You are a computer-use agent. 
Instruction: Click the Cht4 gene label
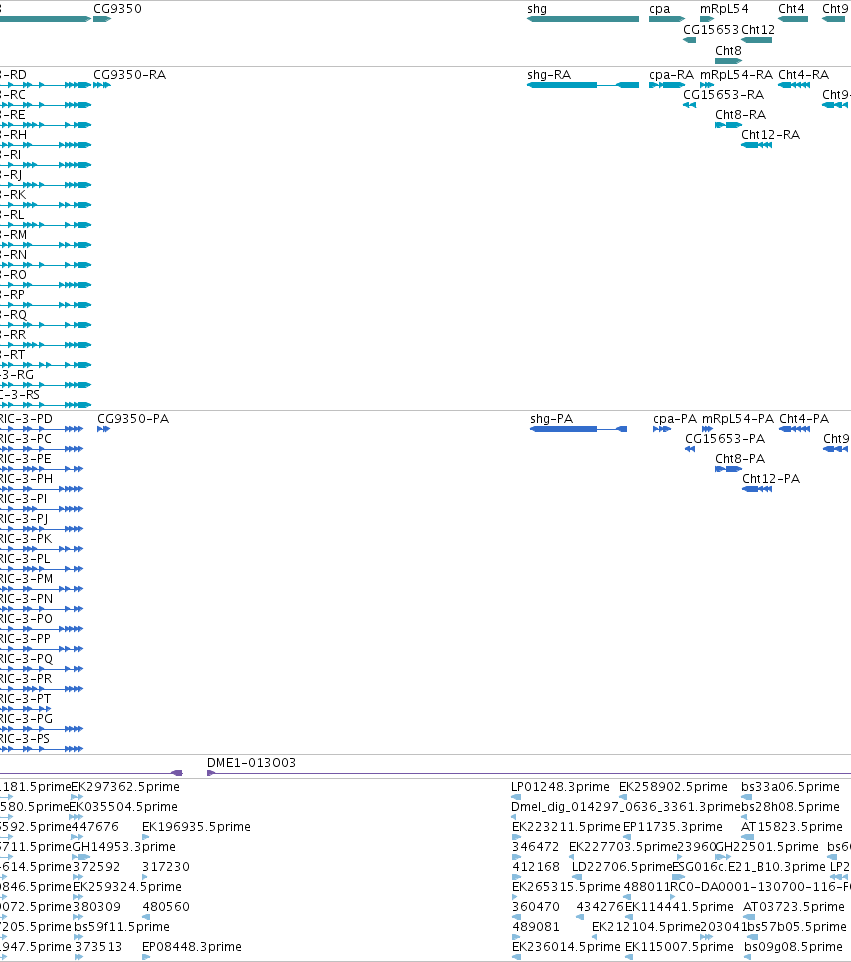[x=791, y=9]
